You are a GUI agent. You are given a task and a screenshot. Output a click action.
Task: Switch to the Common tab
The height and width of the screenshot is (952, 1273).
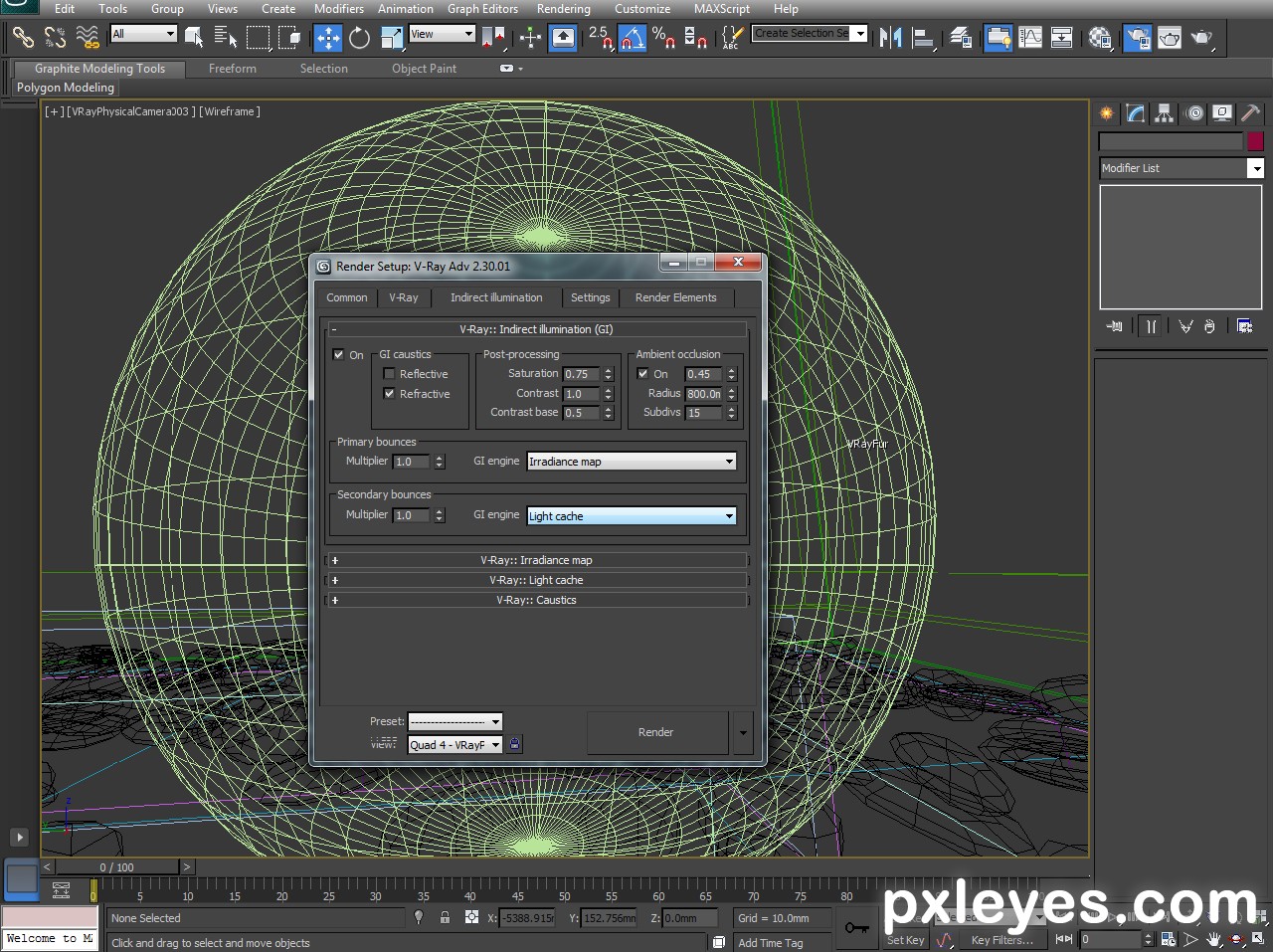347,297
